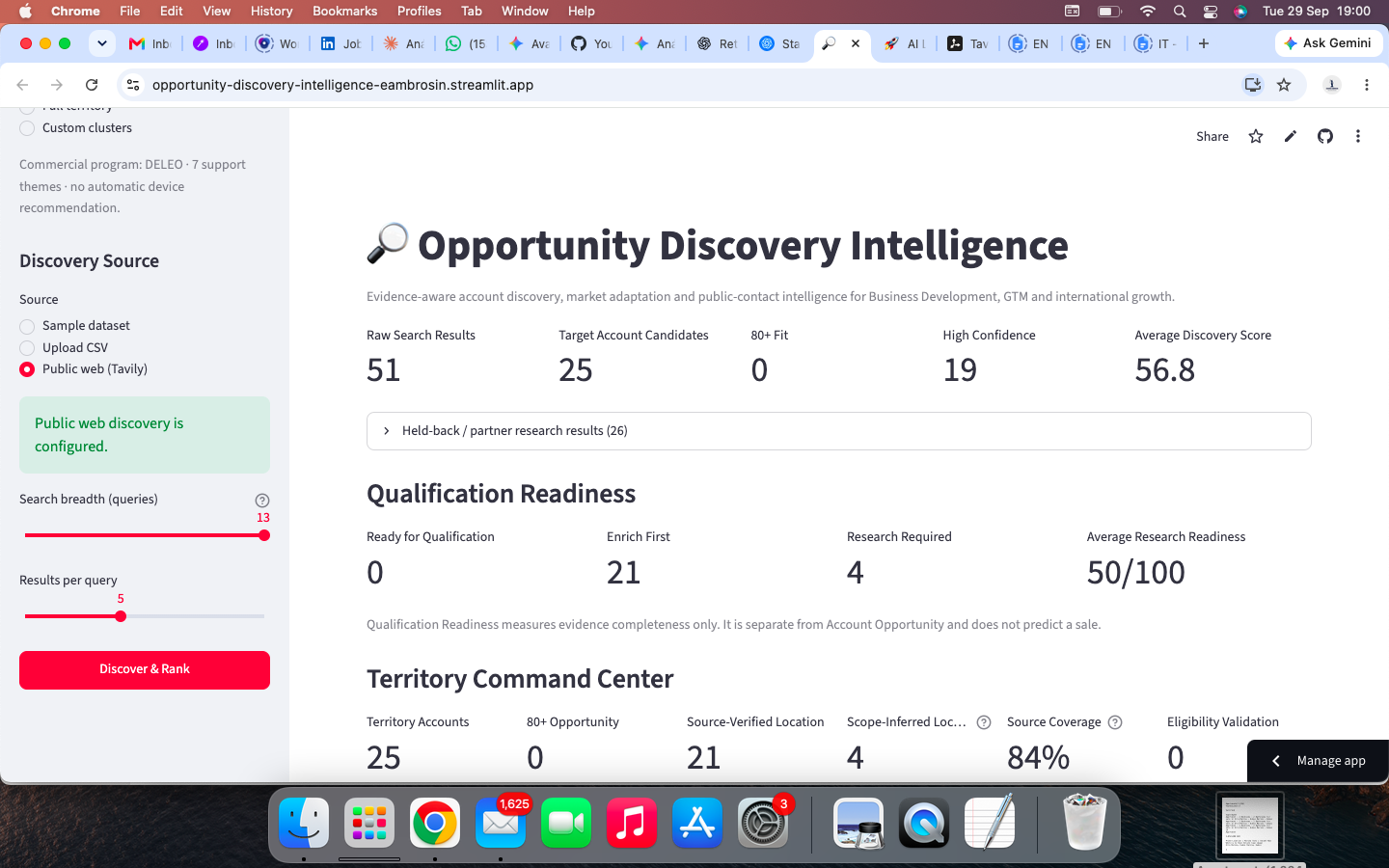Open the Window menu
The width and height of the screenshot is (1389, 868).
tap(525, 11)
